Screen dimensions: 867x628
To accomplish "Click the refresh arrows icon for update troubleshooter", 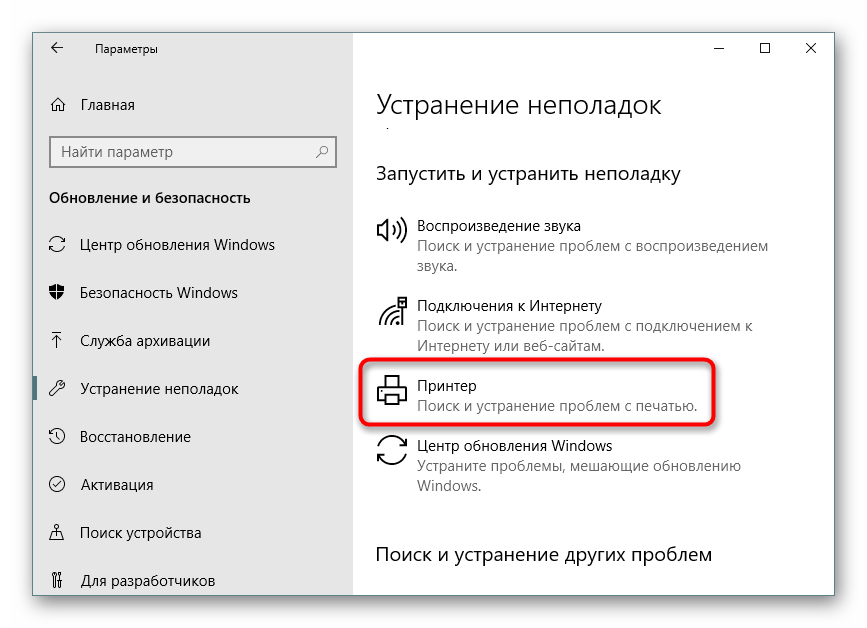I will tap(391, 450).
